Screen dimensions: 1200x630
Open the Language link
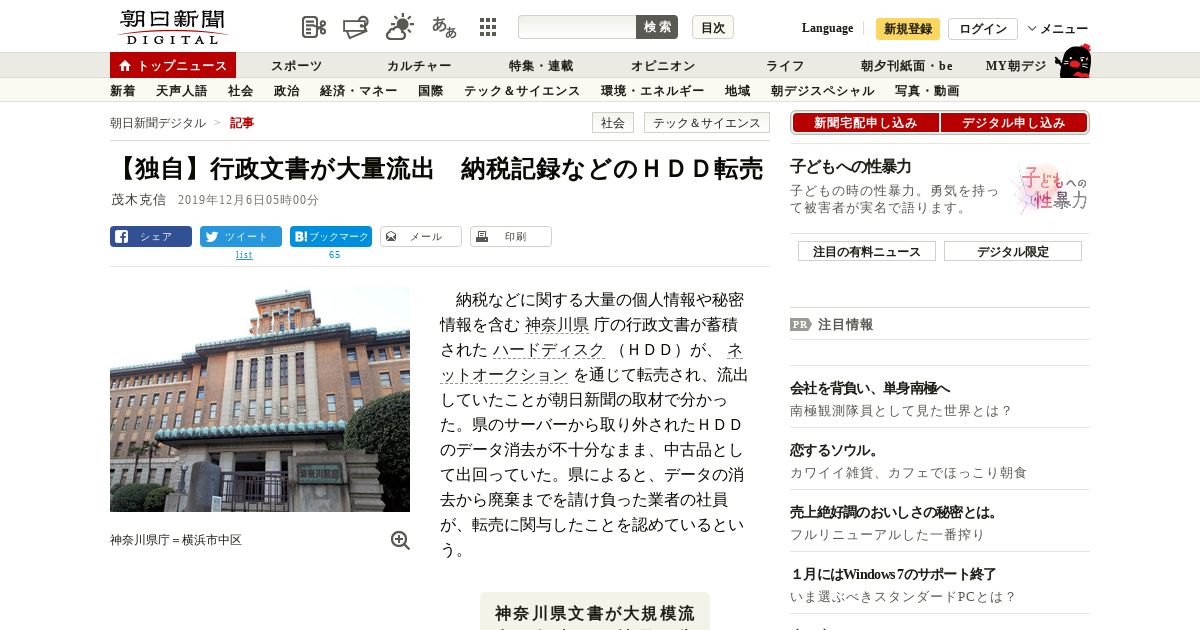827,28
